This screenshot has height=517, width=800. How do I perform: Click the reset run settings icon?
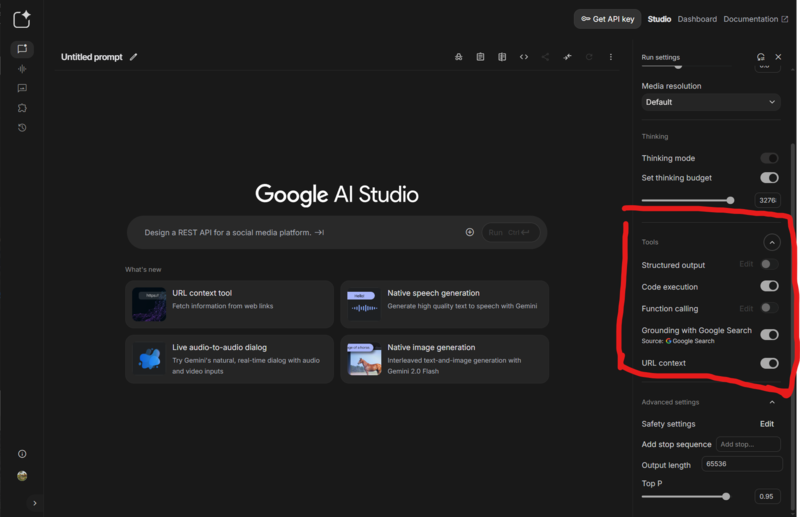(x=761, y=57)
